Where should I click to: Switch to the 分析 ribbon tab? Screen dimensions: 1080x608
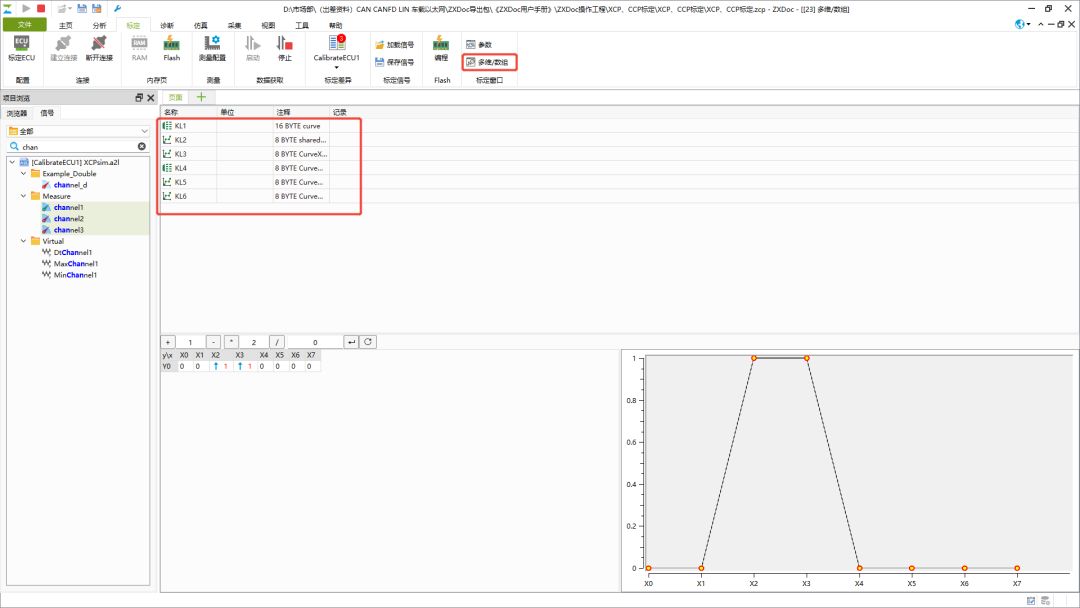pyautogui.click(x=99, y=25)
